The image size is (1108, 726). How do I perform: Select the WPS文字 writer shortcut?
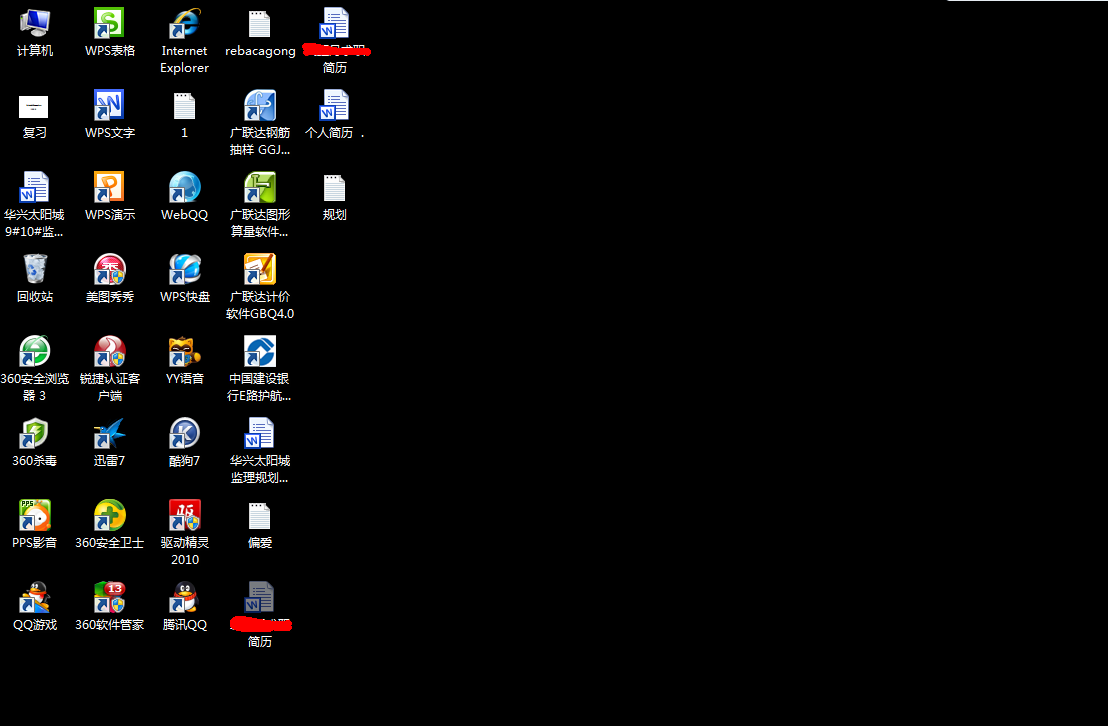(x=110, y=105)
